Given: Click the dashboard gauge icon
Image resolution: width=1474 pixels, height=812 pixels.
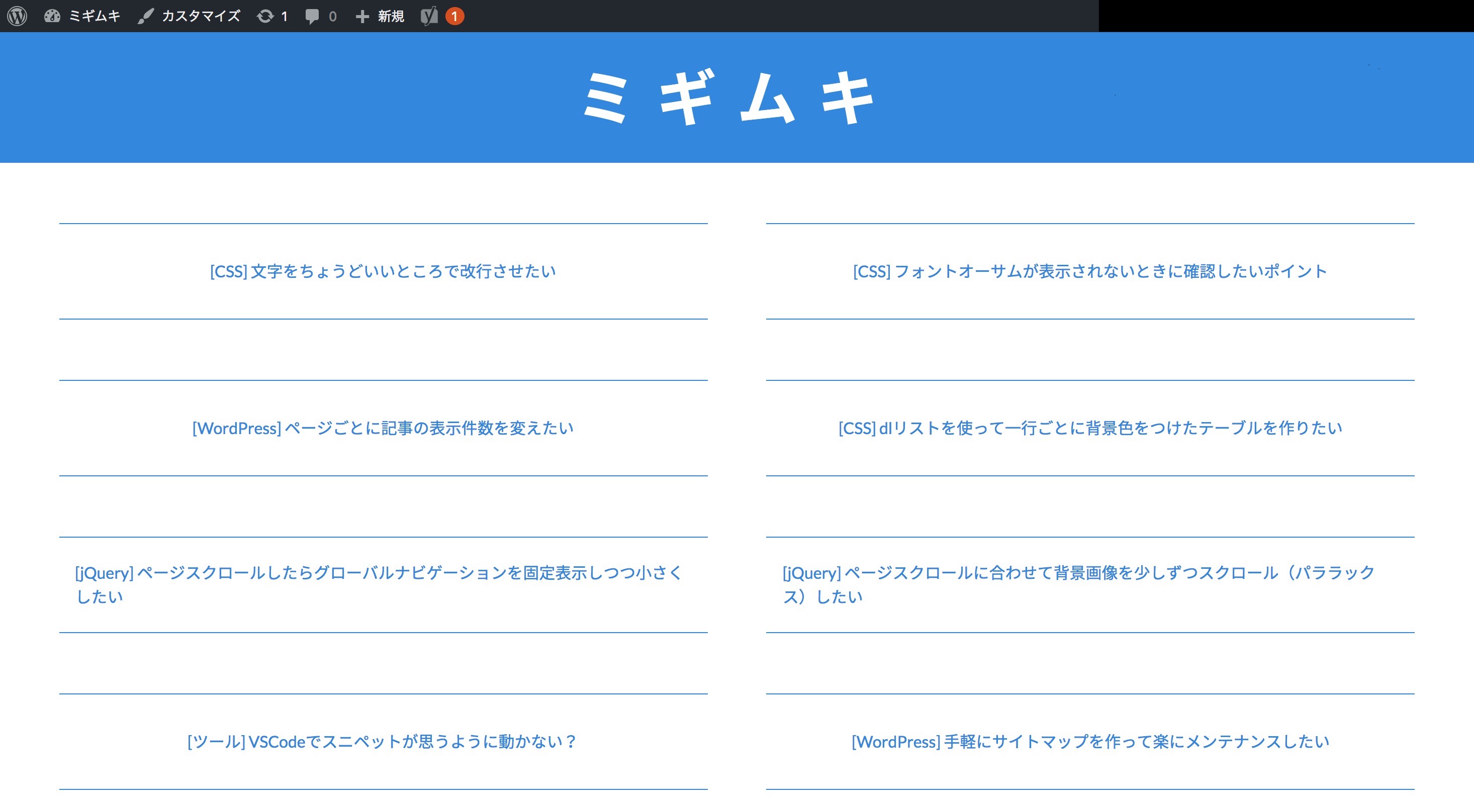Looking at the screenshot, I should tap(52, 16).
